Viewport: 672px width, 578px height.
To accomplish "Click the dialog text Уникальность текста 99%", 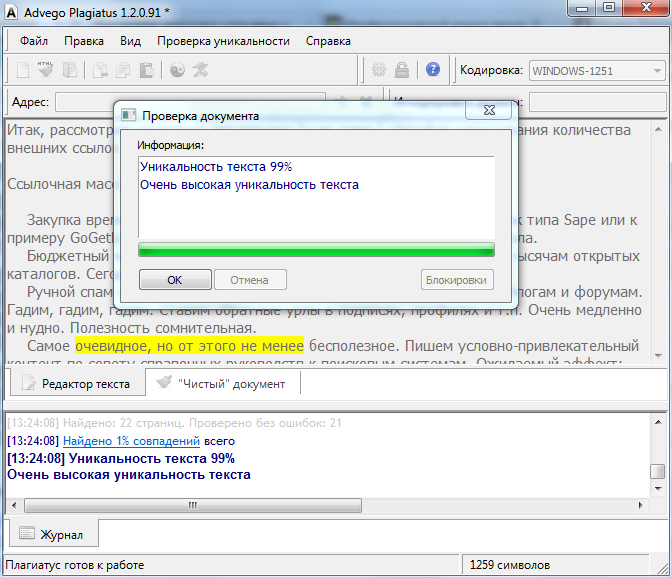I will tap(216, 167).
